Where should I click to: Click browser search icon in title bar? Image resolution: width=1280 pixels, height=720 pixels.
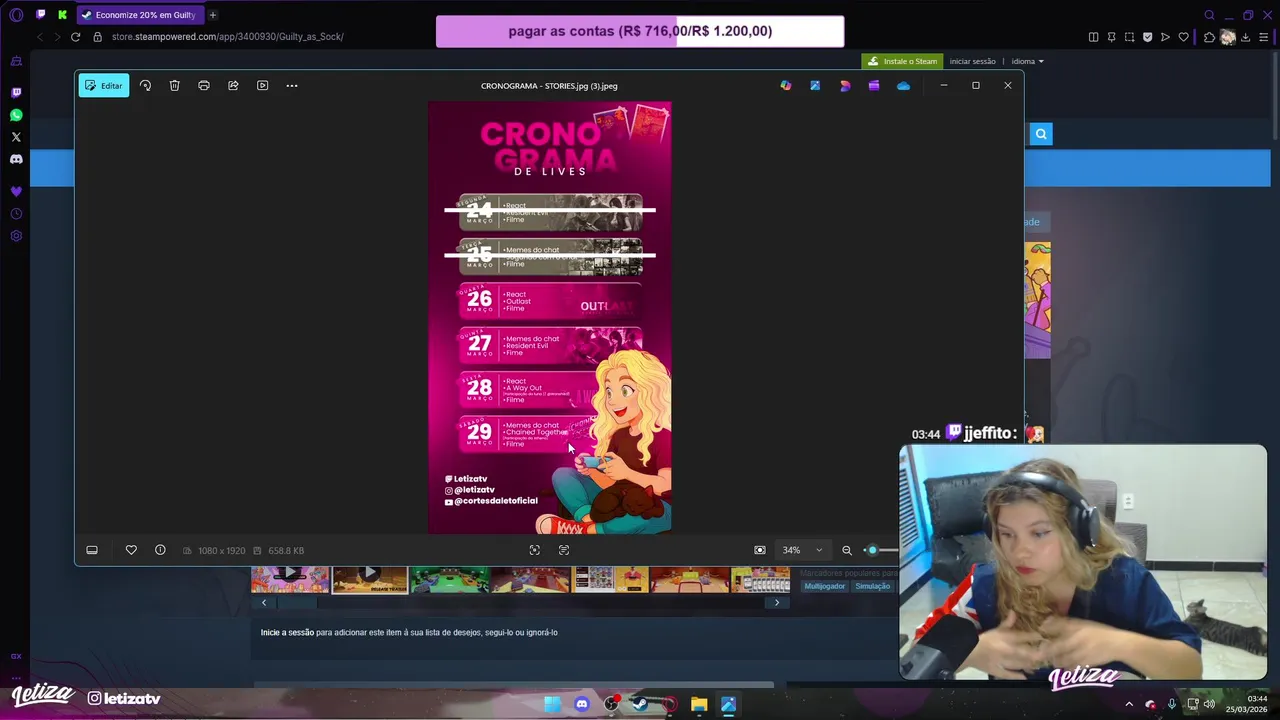[1209, 15]
